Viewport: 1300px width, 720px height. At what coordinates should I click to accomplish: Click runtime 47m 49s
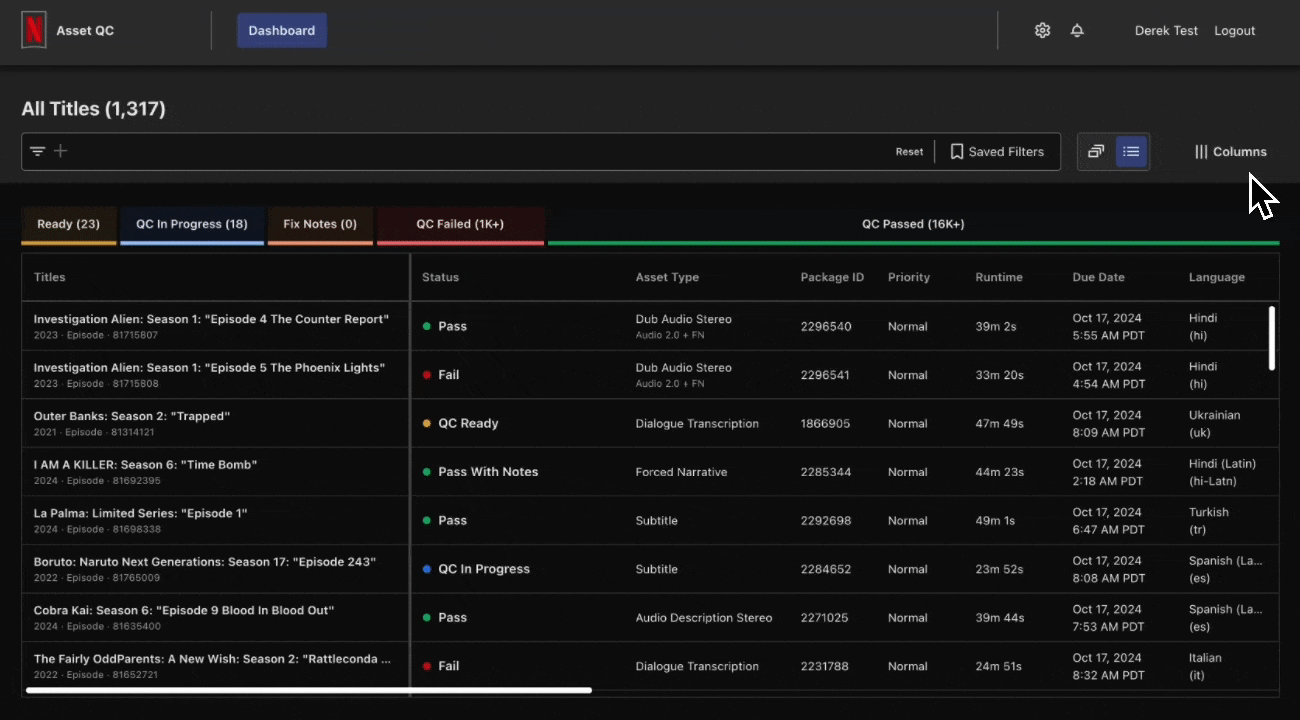[x=999, y=424]
